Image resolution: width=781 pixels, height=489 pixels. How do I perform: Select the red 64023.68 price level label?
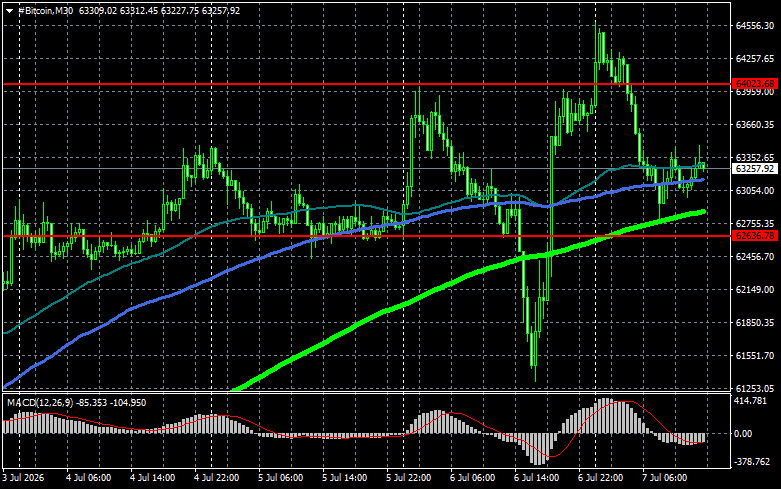[x=756, y=84]
